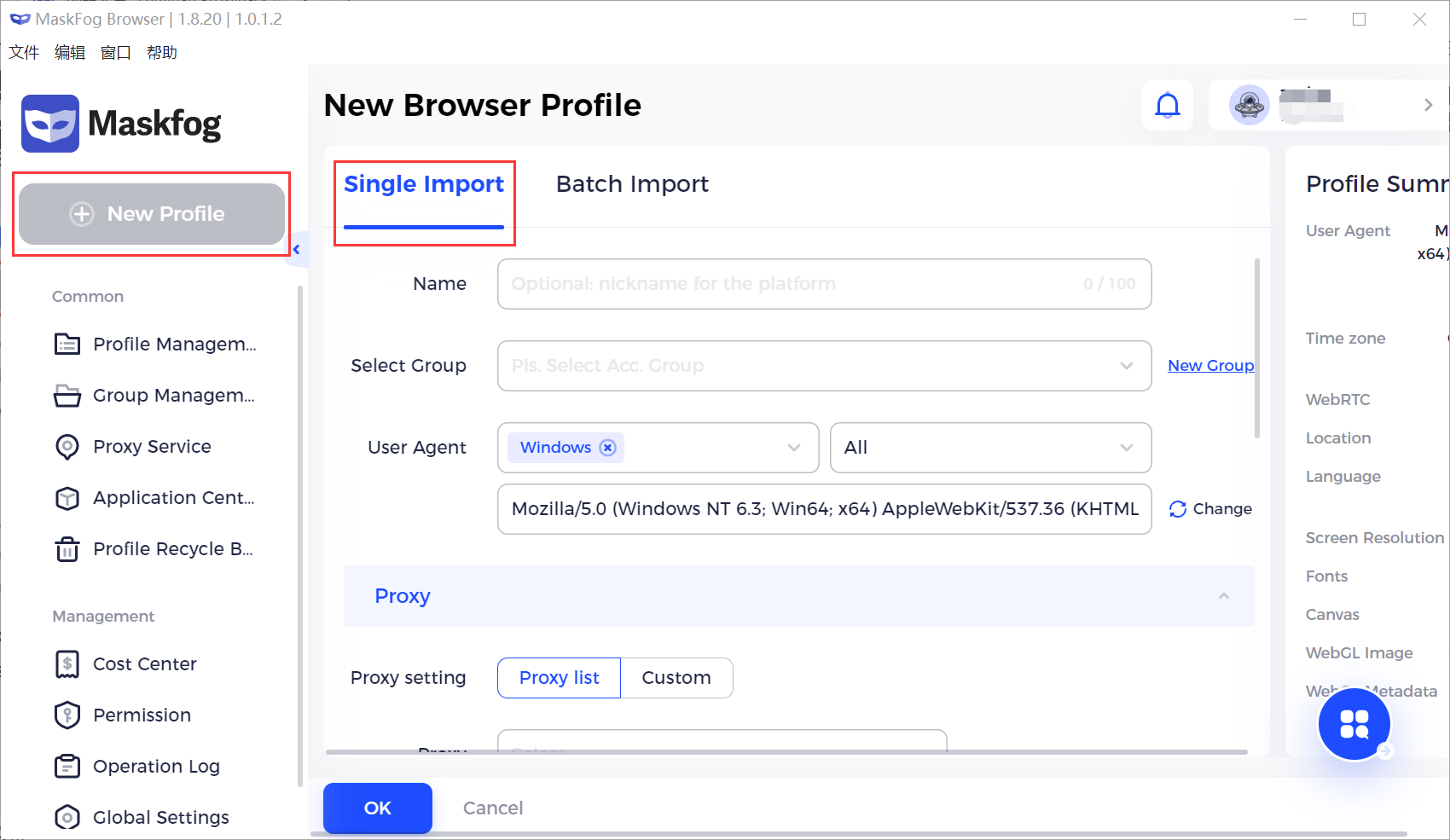Click the MaskFog title bar app icon
This screenshot has height=840, width=1450.
pyautogui.click(x=20, y=19)
